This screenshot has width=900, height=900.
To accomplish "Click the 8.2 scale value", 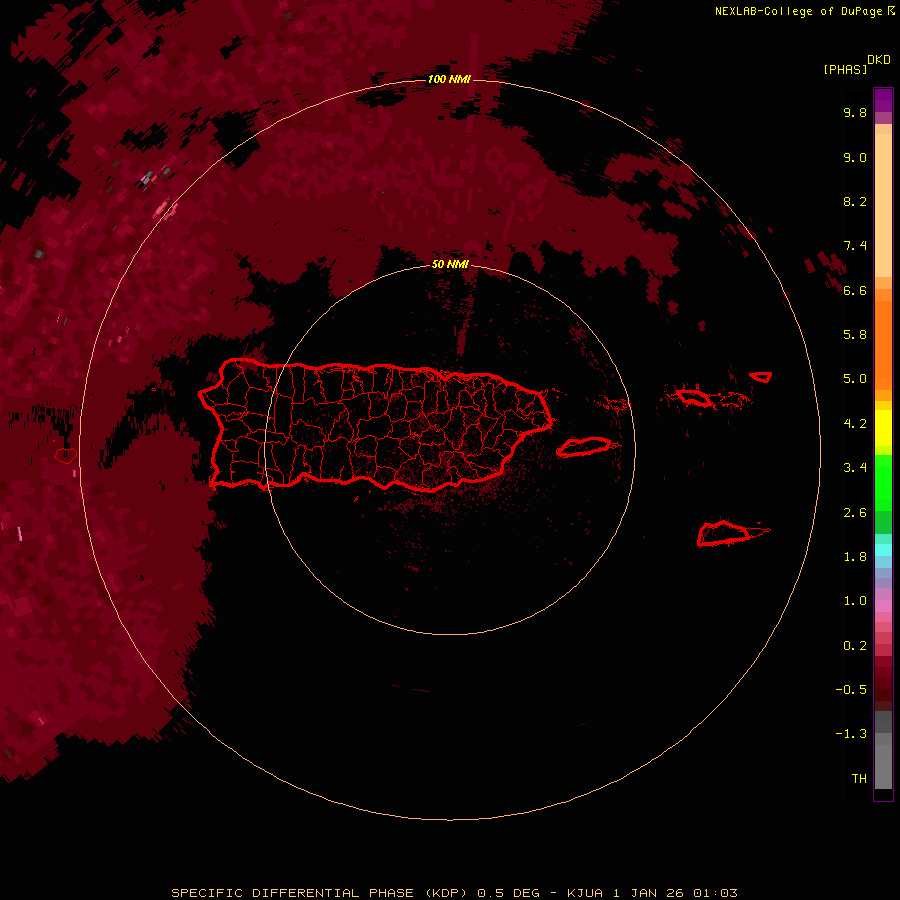I will [x=855, y=202].
